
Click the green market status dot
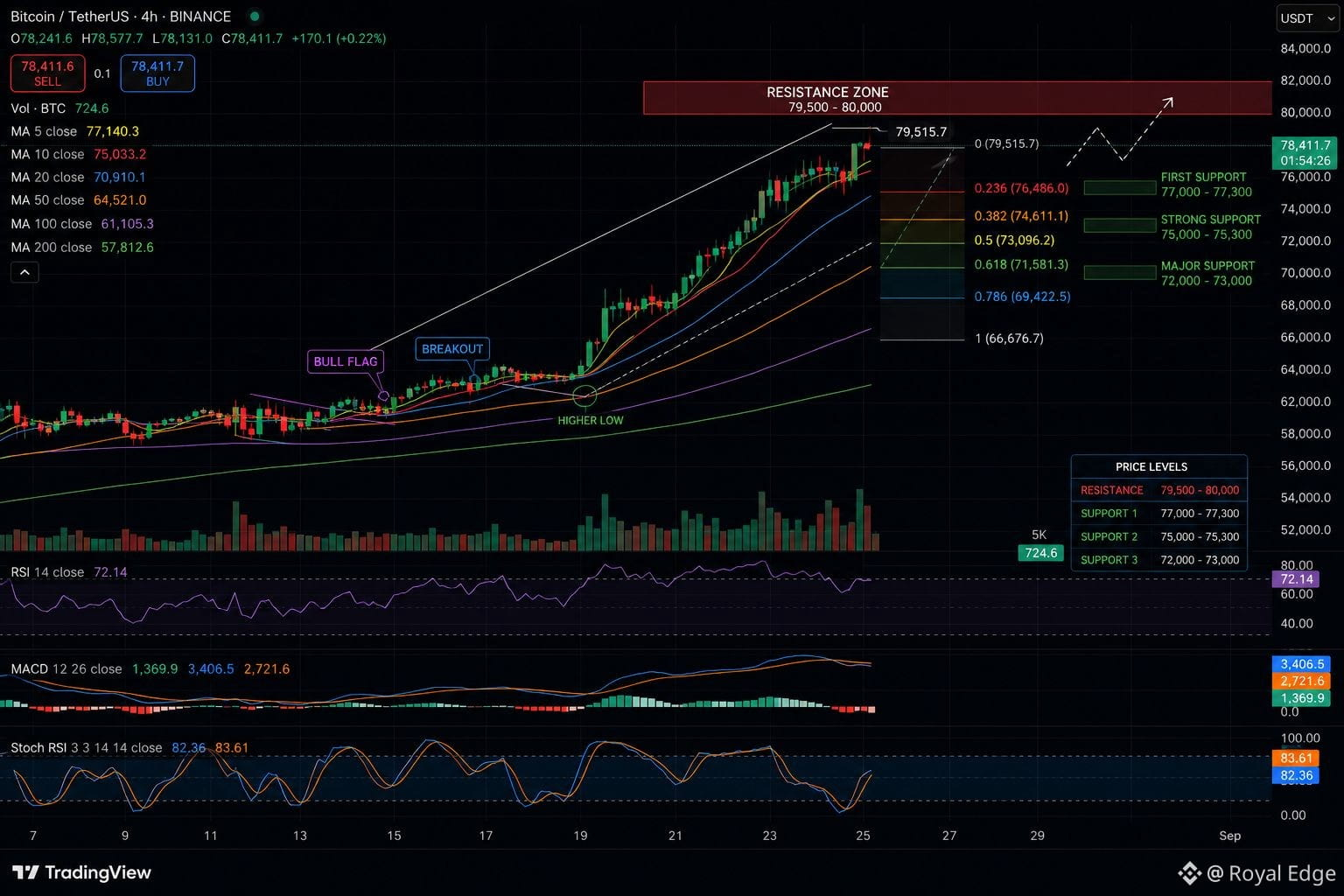coord(254,17)
